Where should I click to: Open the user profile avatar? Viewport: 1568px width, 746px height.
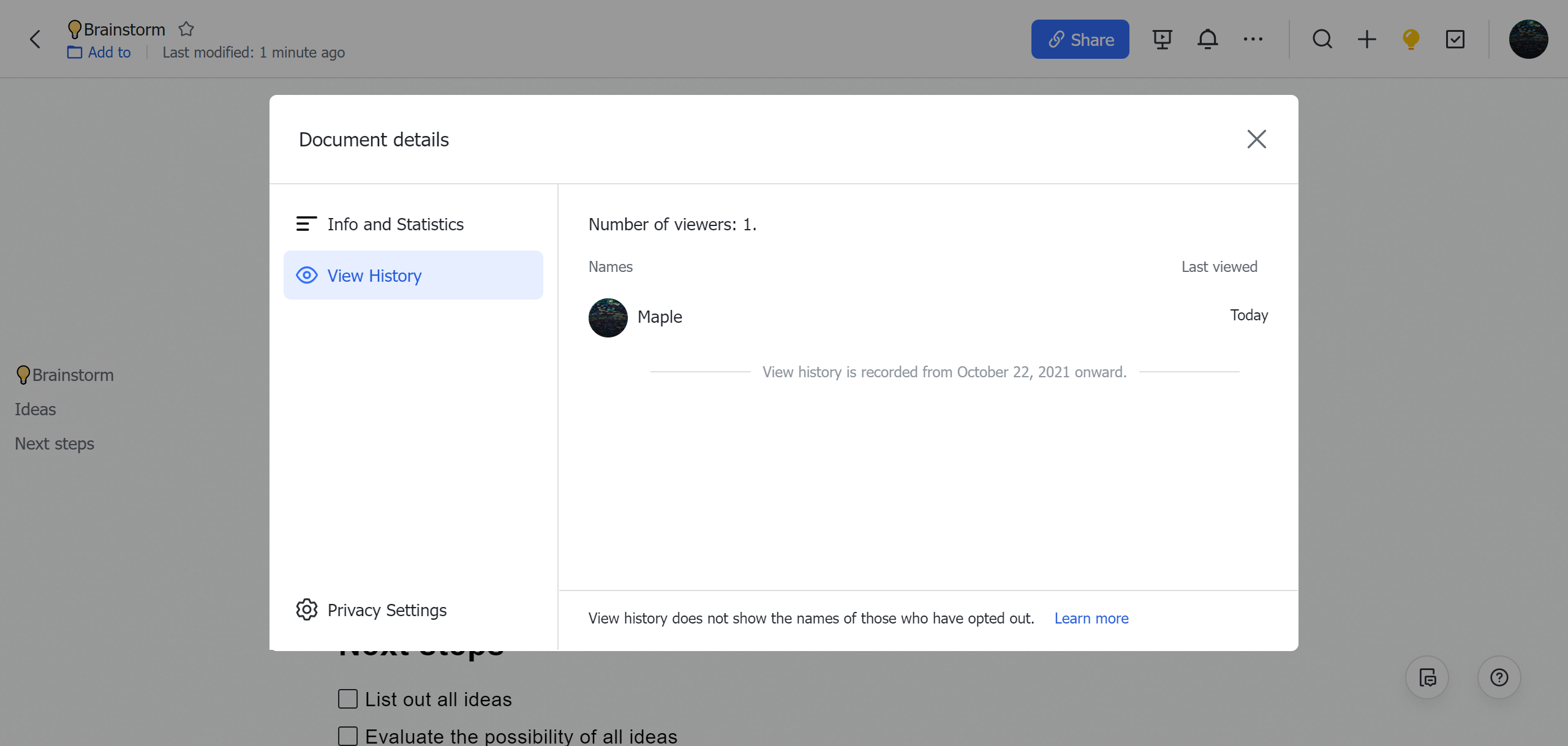1528,40
